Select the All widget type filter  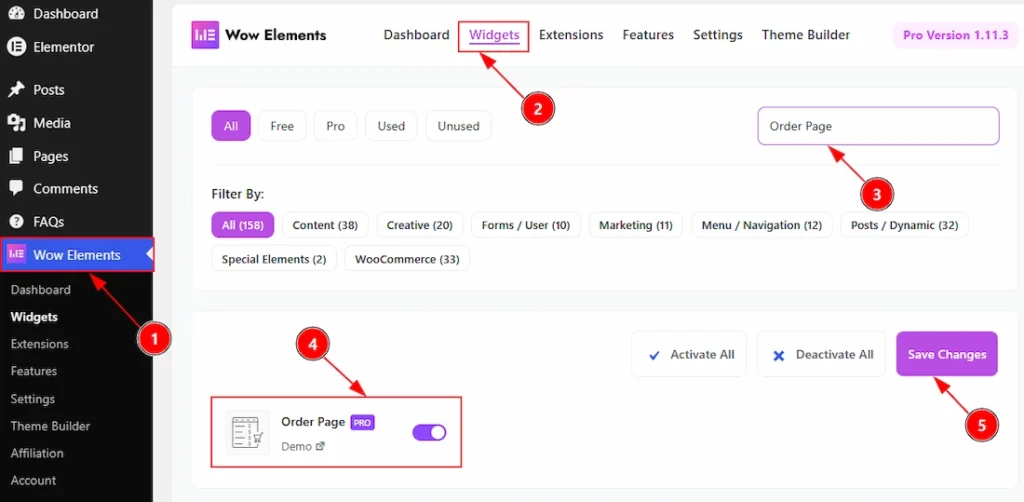[x=231, y=126]
